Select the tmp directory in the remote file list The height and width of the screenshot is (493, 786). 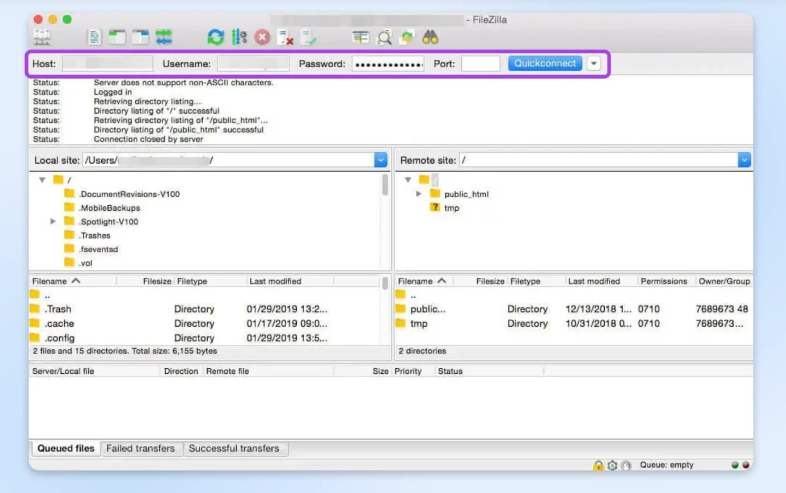(x=573, y=323)
